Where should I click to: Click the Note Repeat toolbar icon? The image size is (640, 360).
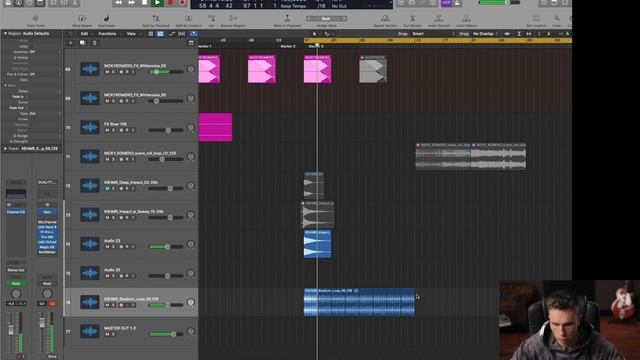[x=82, y=18]
